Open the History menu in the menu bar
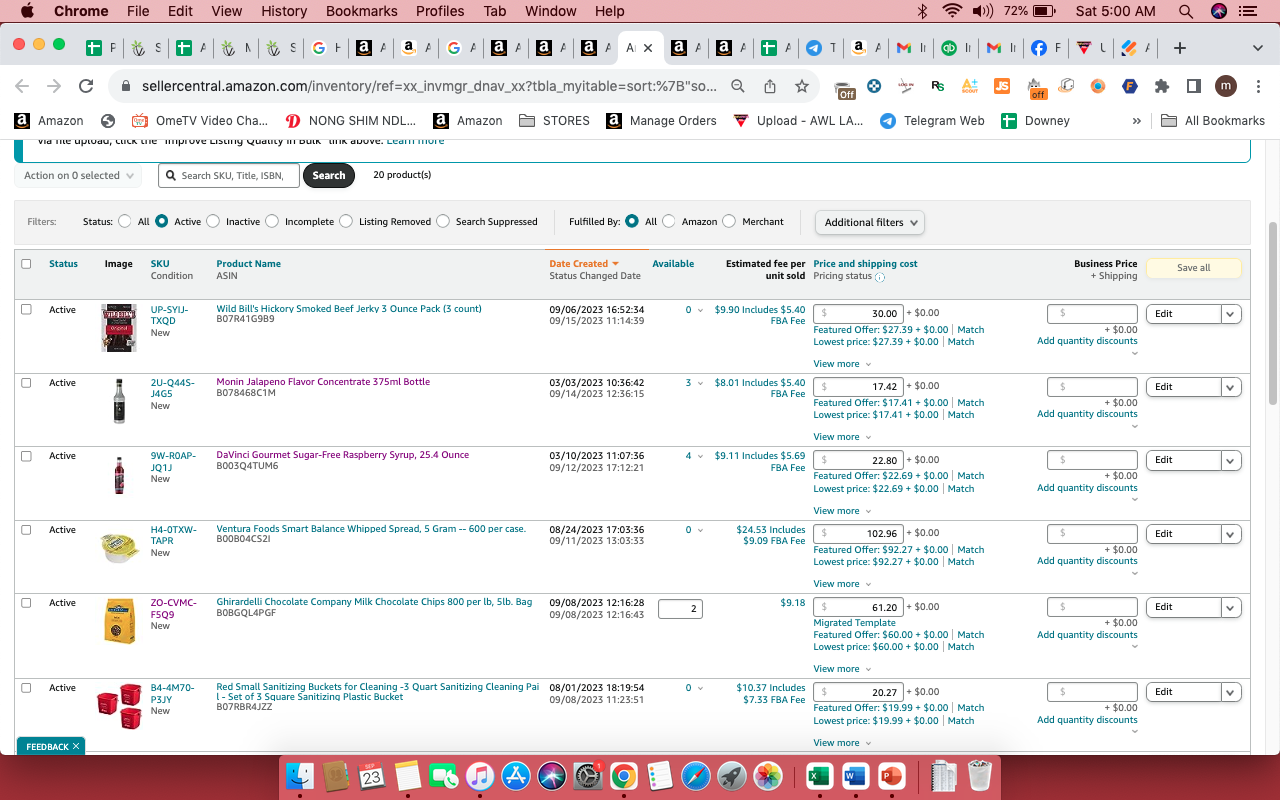The height and width of the screenshot is (800, 1280). tap(284, 11)
